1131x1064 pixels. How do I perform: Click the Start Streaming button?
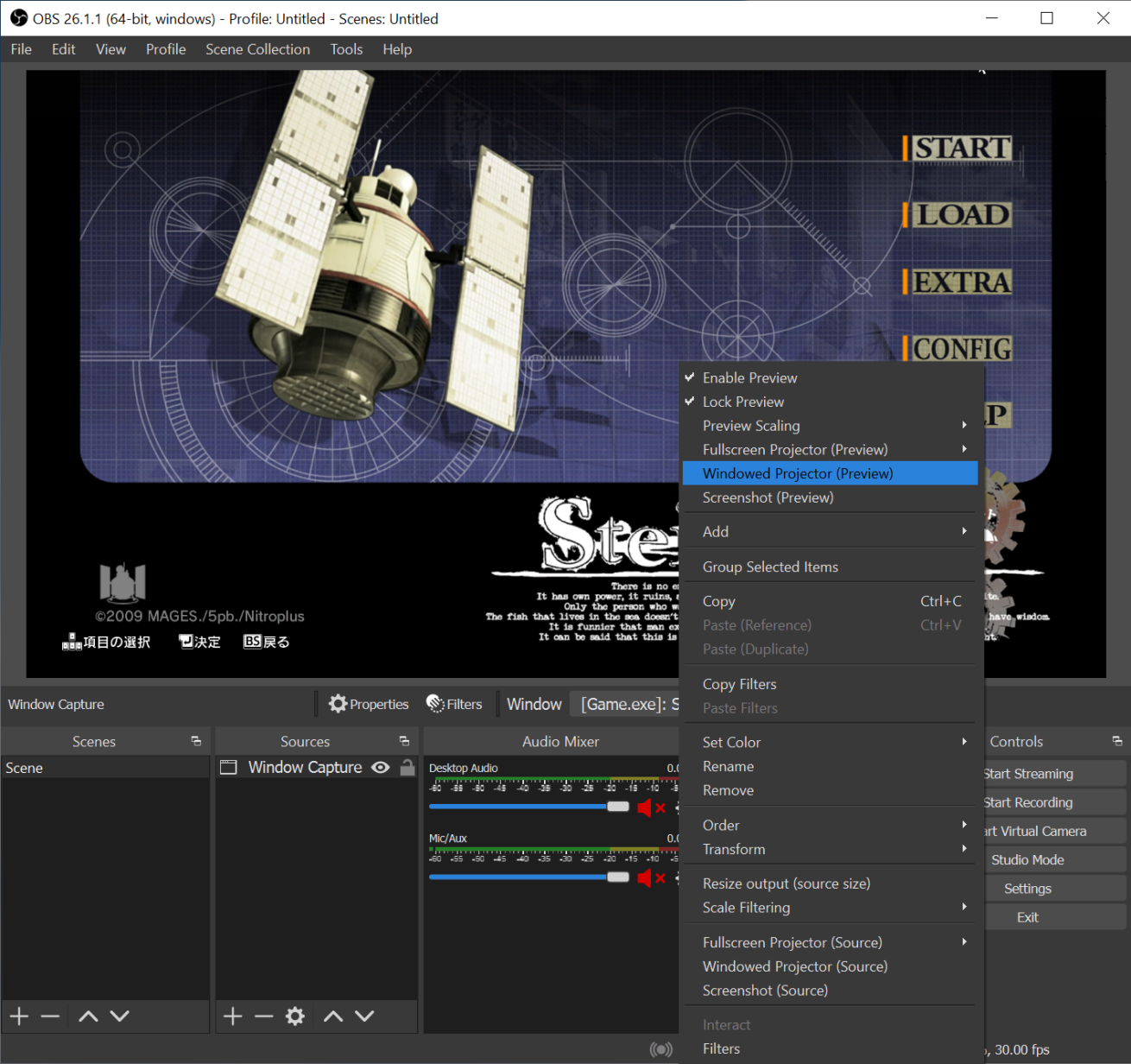tap(1055, 774)
